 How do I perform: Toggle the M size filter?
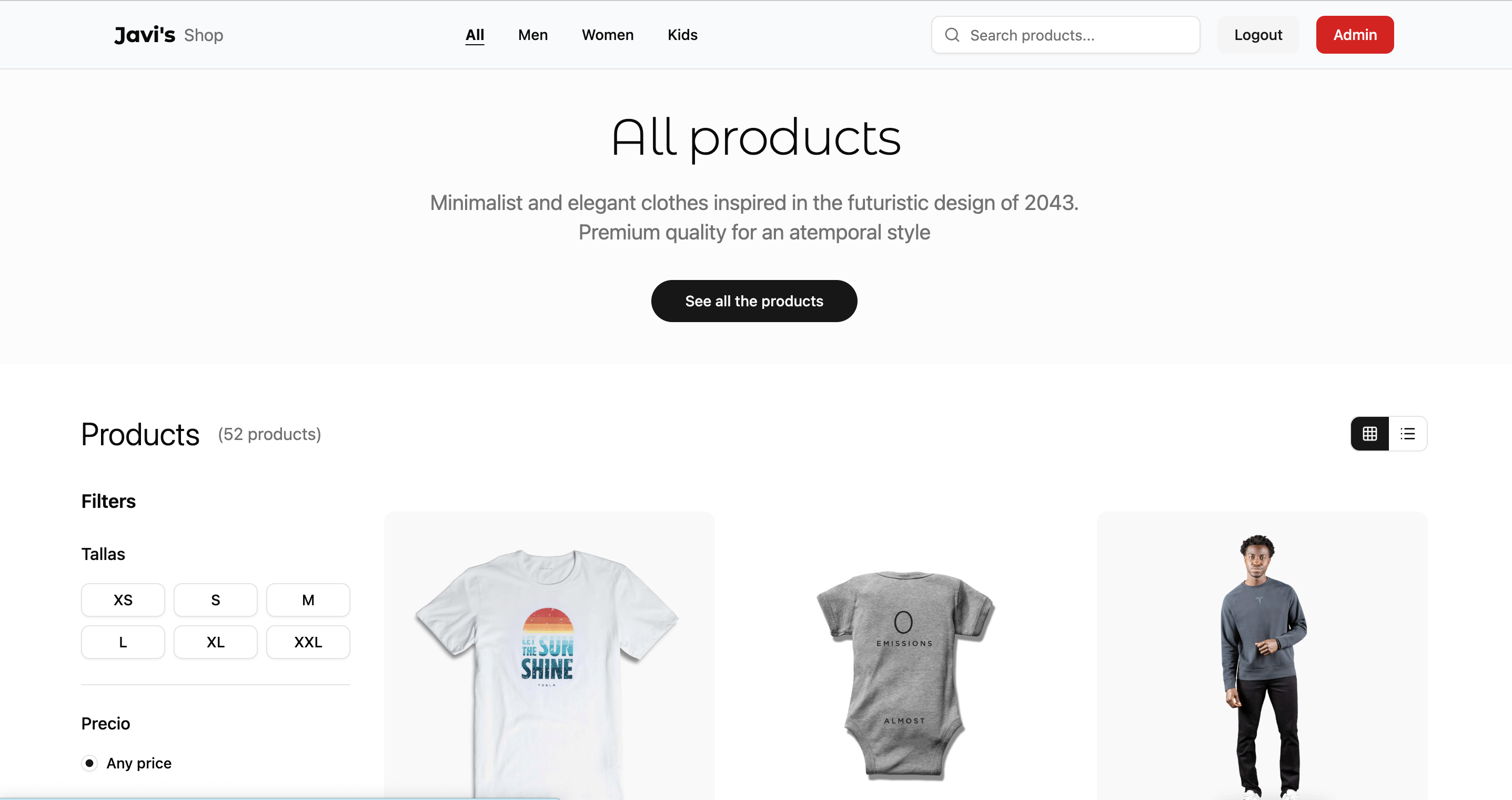point(308,599)
